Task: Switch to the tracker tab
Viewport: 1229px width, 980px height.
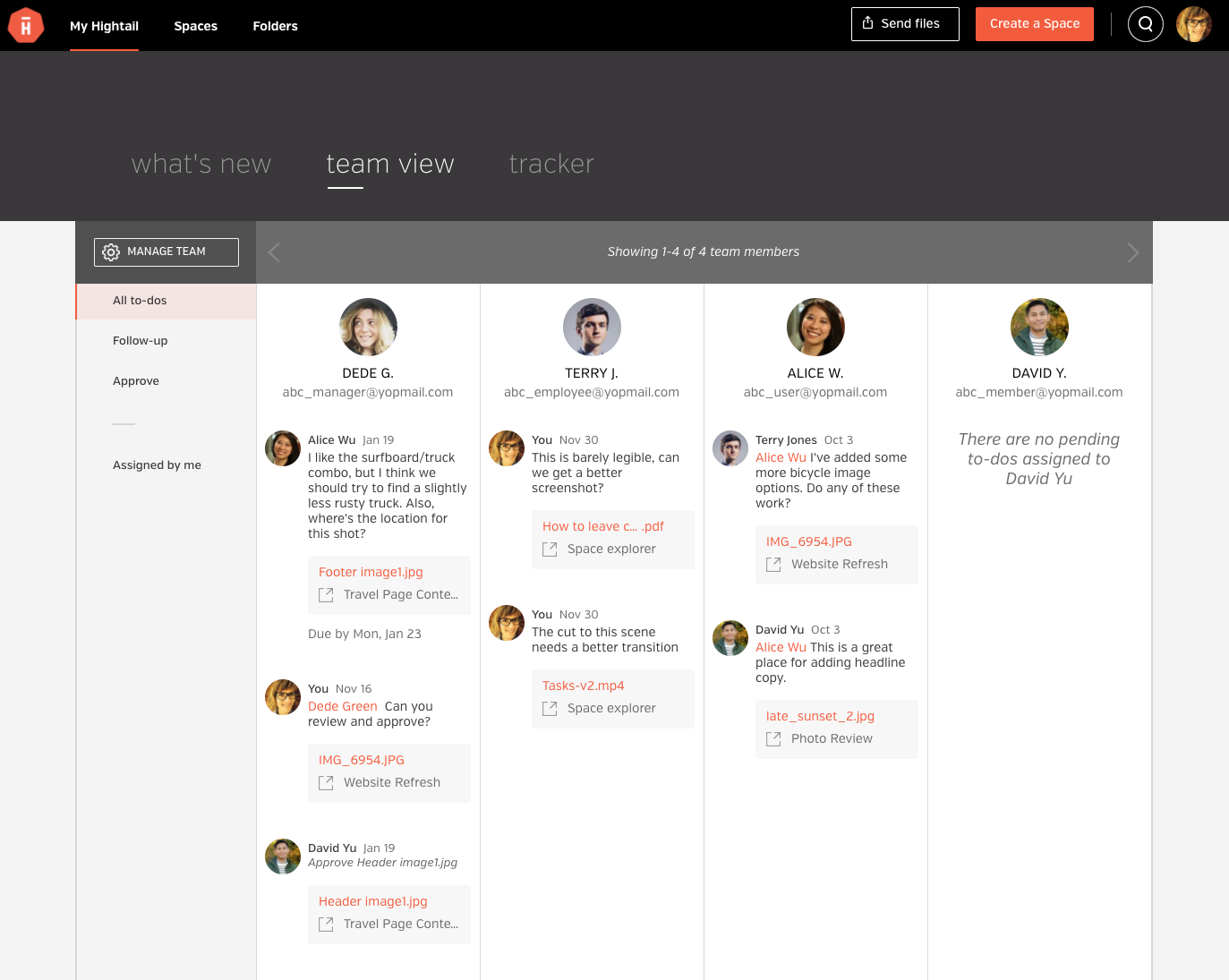Action: click(x=551, y=164)
